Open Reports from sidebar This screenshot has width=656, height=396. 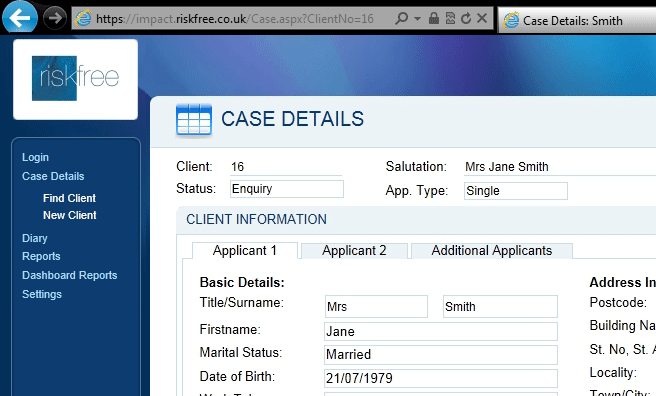pyautogui.click(x=41, y=256)
